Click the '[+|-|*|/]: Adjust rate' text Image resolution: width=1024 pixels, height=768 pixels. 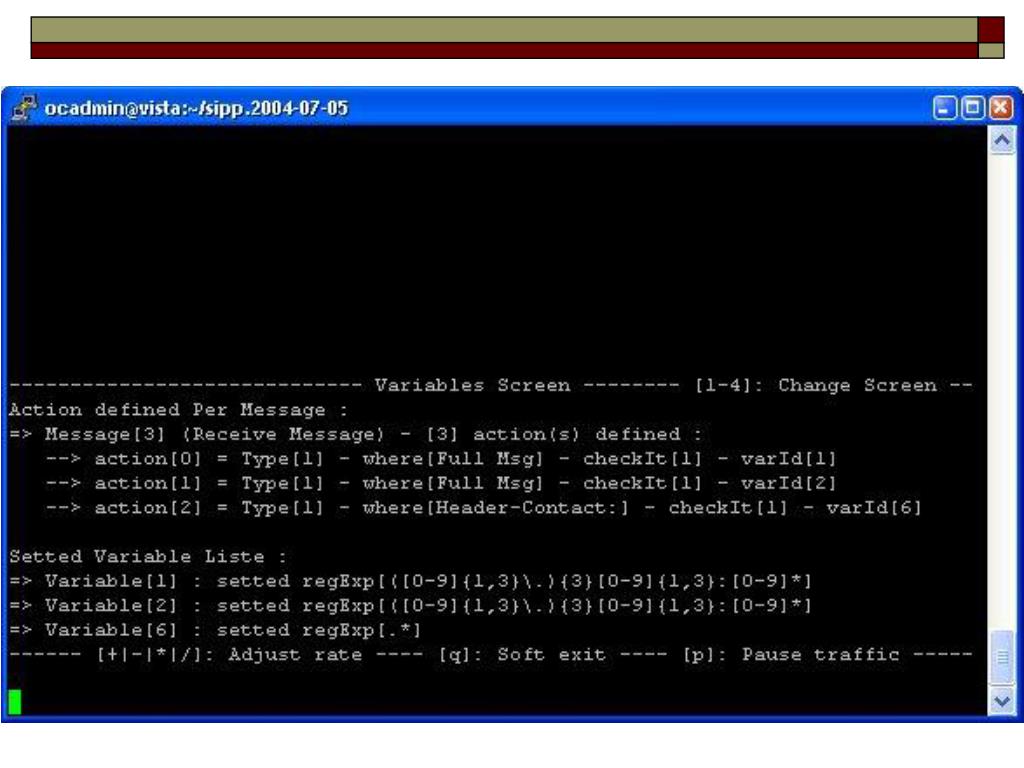click(229, 655)
